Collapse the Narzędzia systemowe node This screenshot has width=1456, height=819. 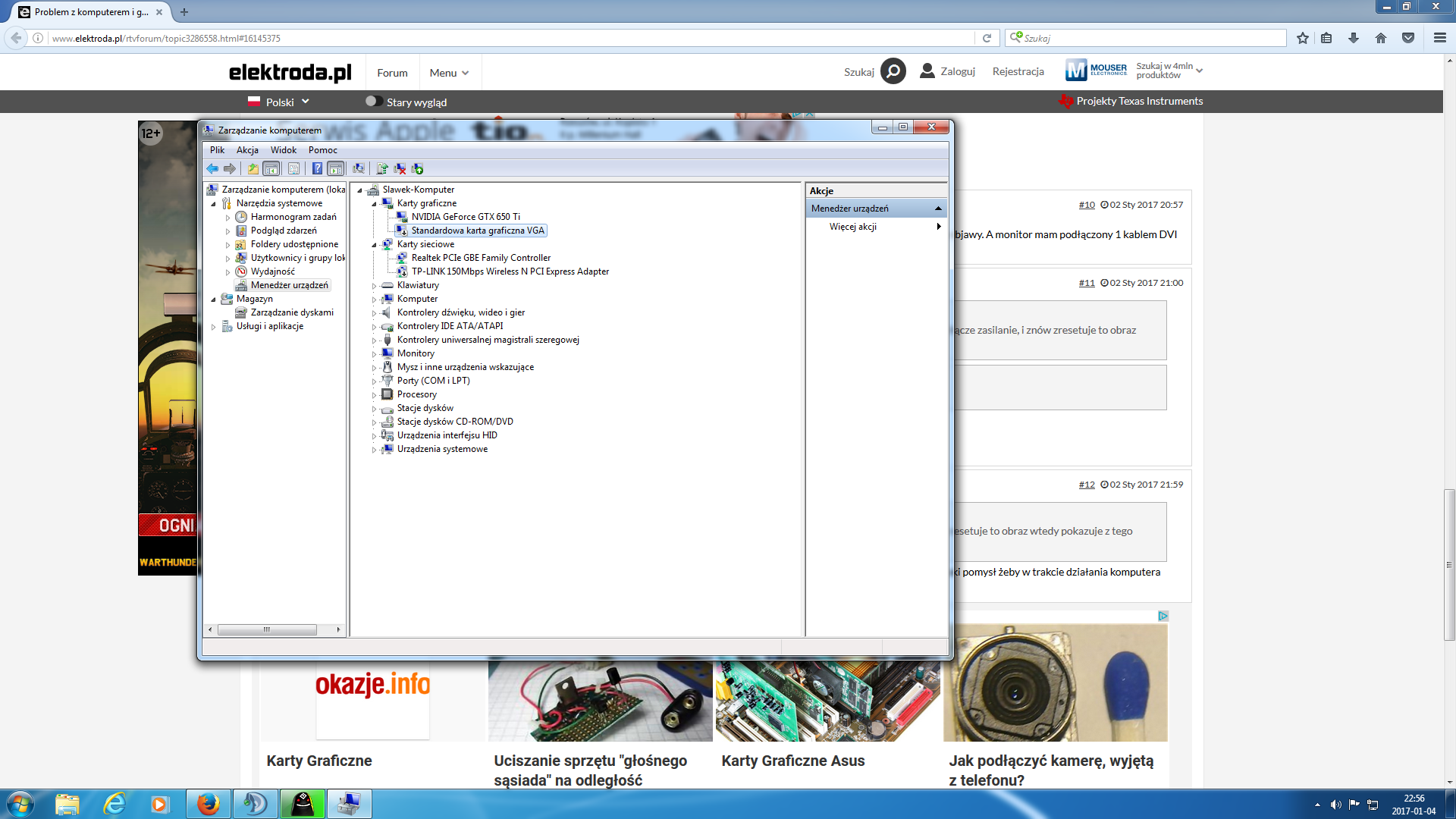[x=213, y=203]
